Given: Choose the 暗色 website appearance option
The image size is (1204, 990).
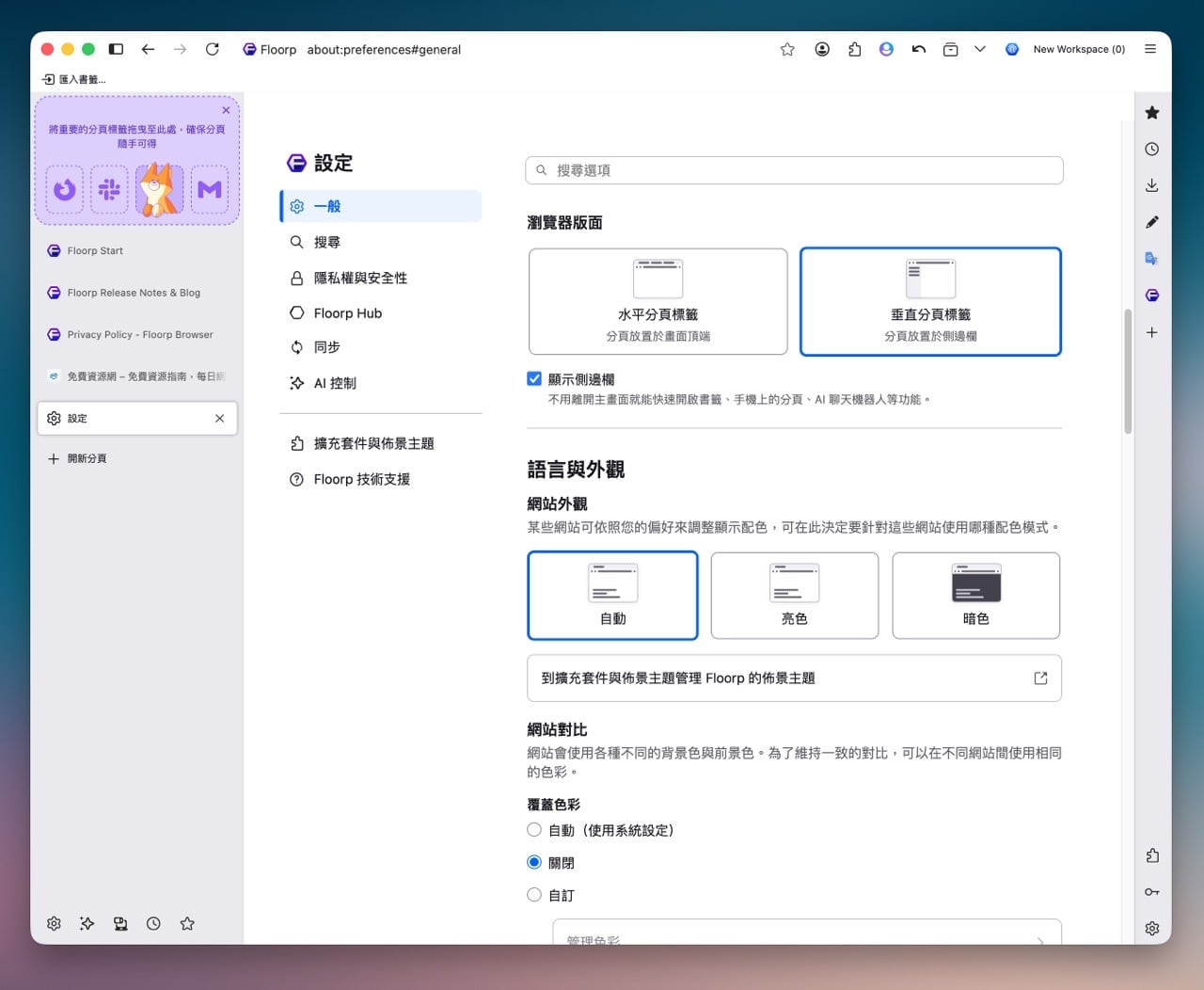Looking at the screenshot, I should tap(976, 595).
